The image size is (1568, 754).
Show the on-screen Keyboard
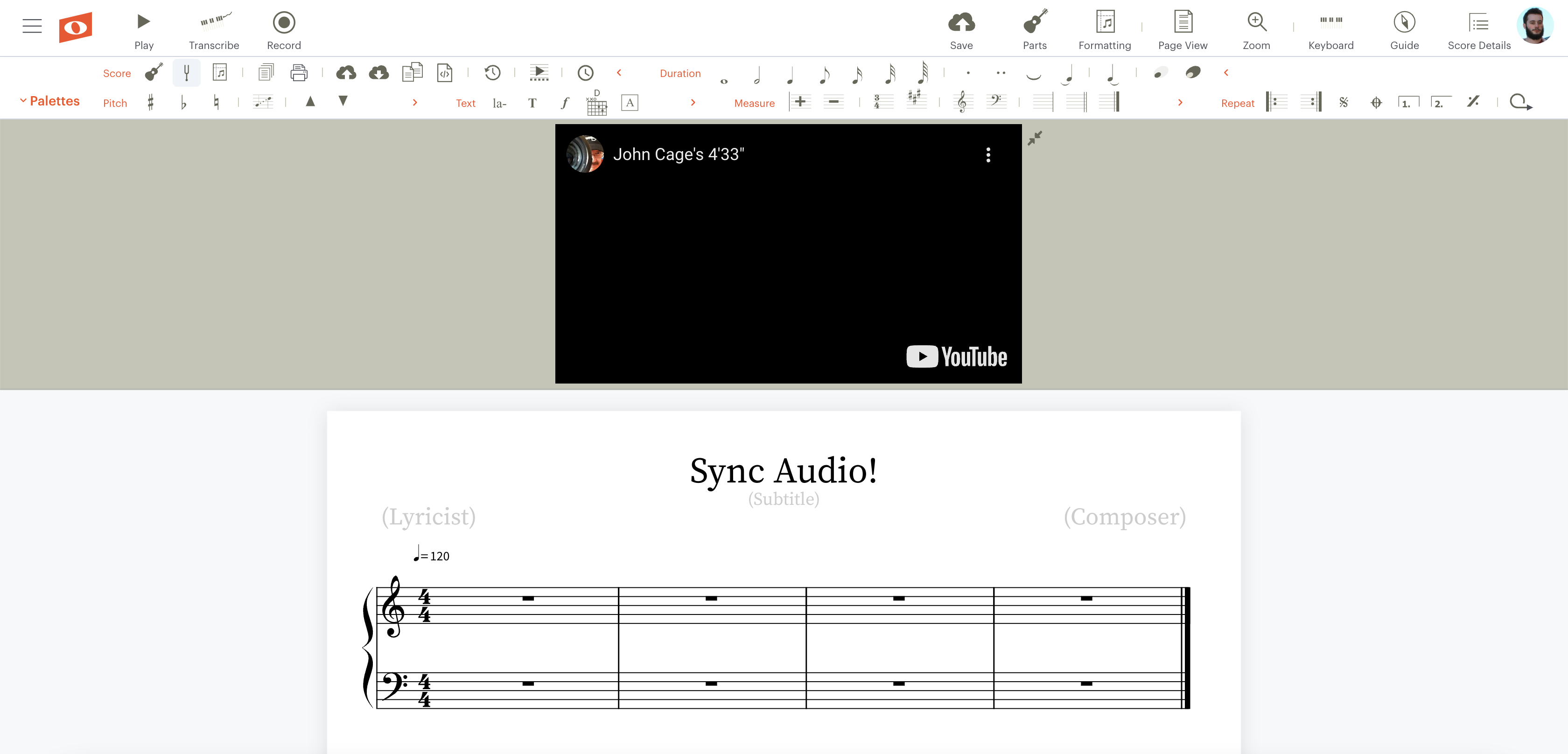pos(1330,30)
